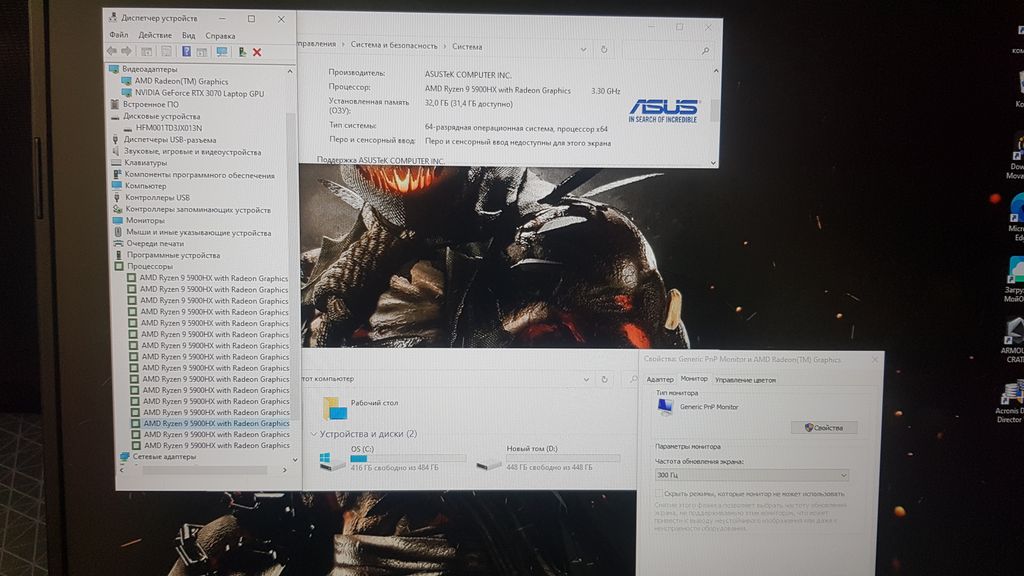Toggle the 'Скрыть режимы' checkbox
This screenshot has width=1024, height=576.
click(x=658, y=494)
